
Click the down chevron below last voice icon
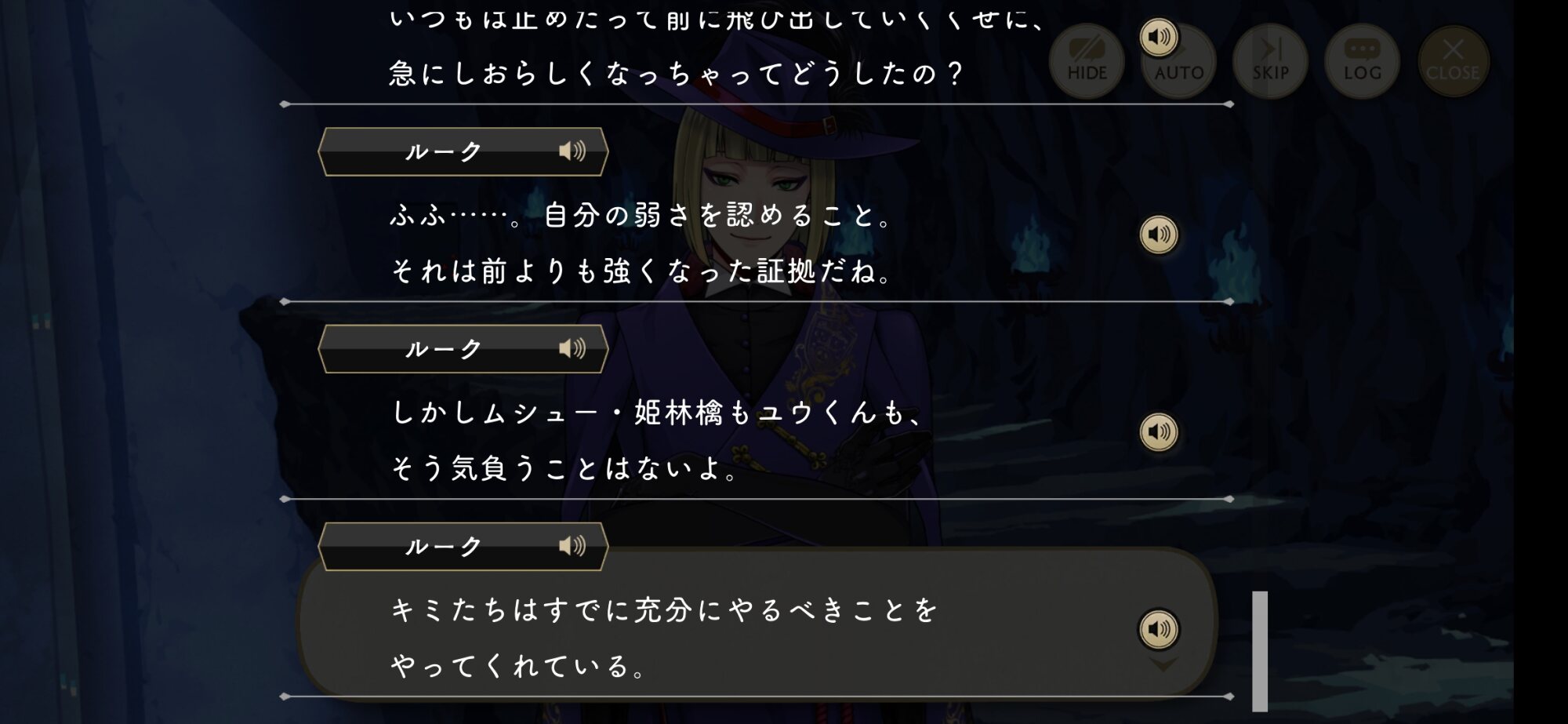(x=1163, y=664)
